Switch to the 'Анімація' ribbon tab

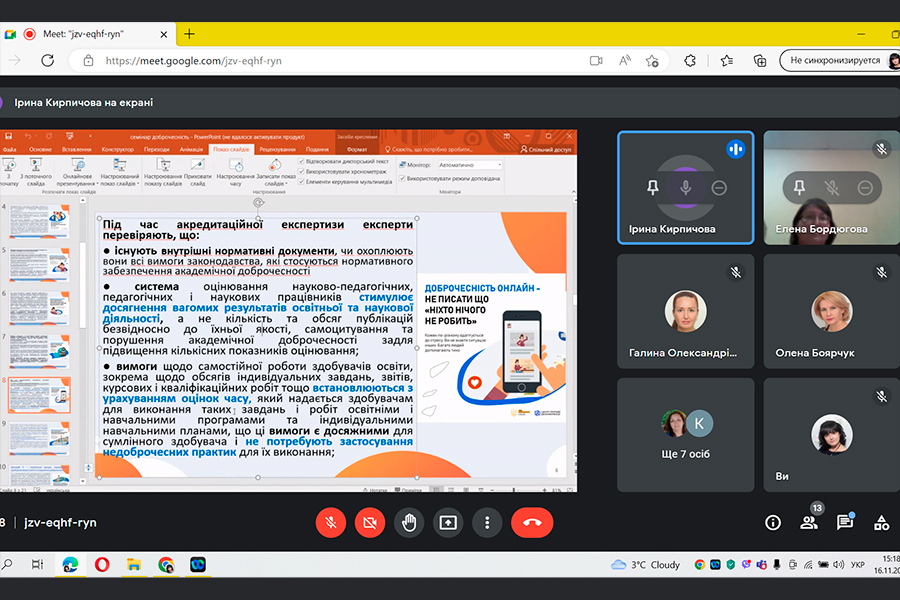click(191, 149)
